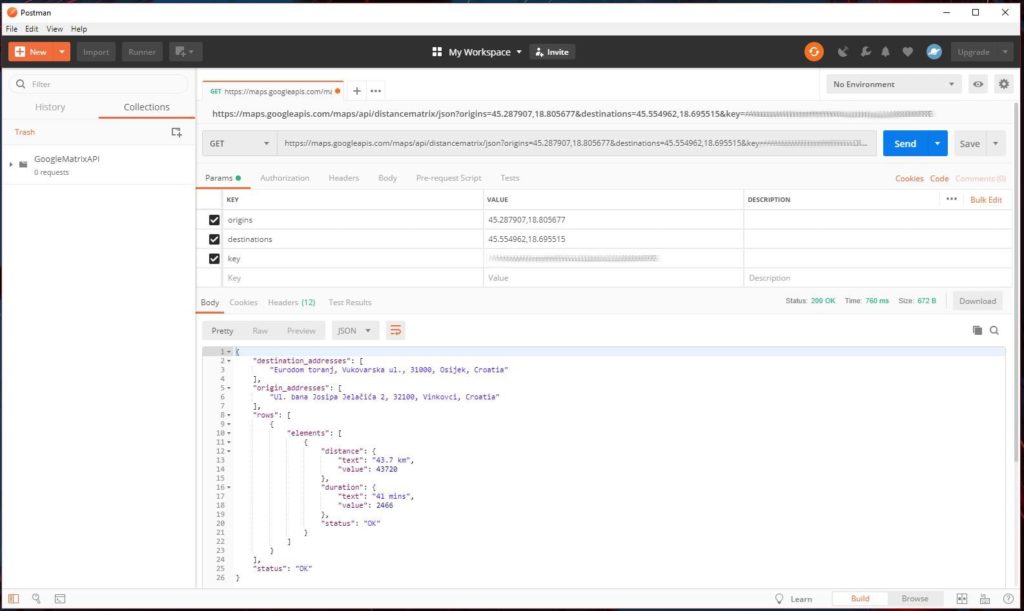Uncheck the origins parameter checkbox
Image resolution: width=1024 pixels, height=611 pixels.
pyautogui.click(x=214, y=220)
